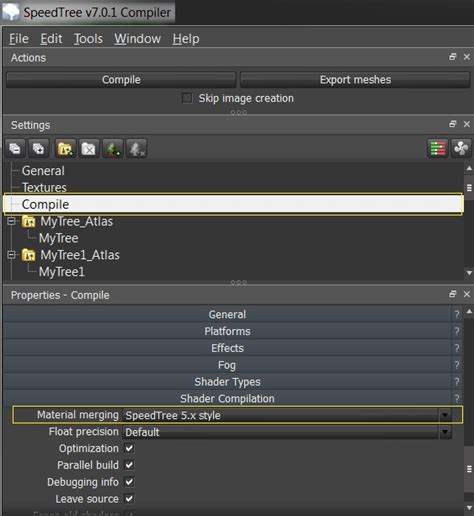Close the Settings panel
This screenshot has height=516, width=474.
[467, 124]
